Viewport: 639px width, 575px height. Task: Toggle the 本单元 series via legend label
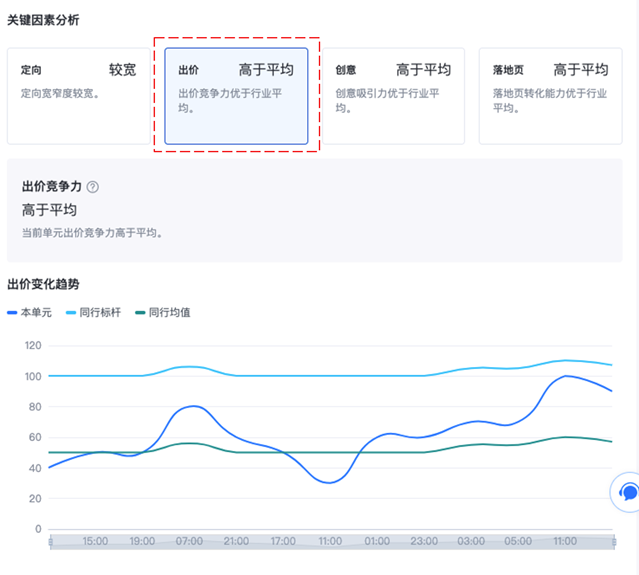pyautogui.click(x=36, y=313)
